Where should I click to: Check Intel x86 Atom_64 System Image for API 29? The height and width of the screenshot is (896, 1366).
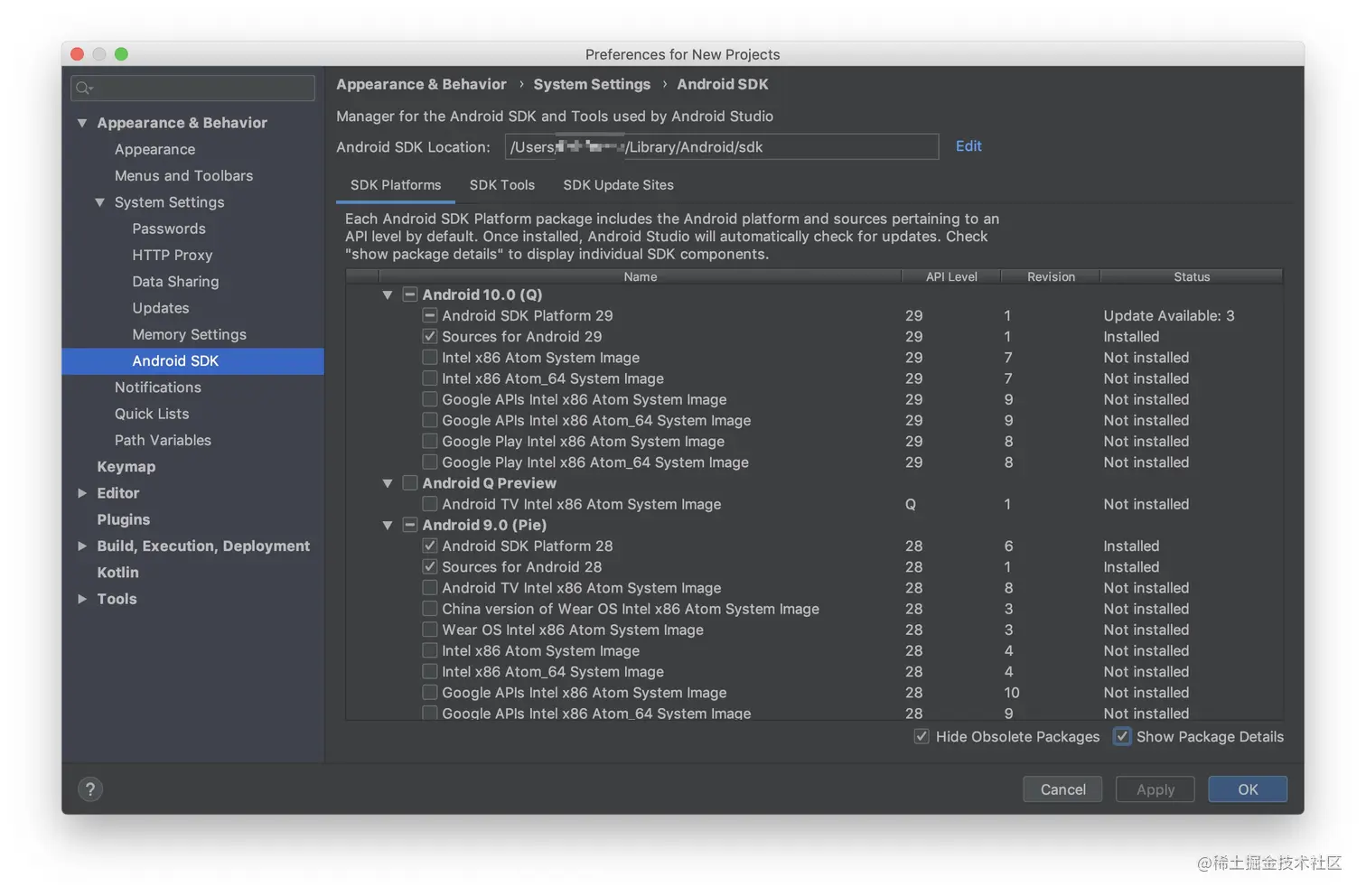430,378
